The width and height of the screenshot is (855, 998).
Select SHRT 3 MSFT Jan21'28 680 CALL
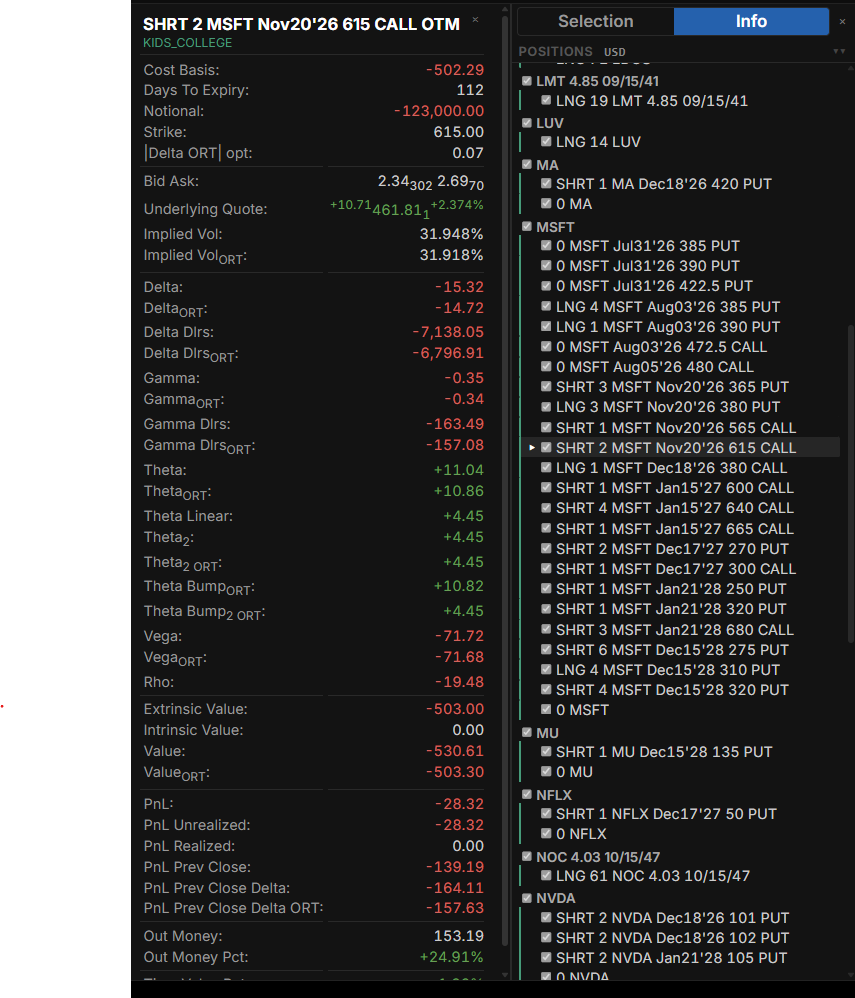pos(675,629)
